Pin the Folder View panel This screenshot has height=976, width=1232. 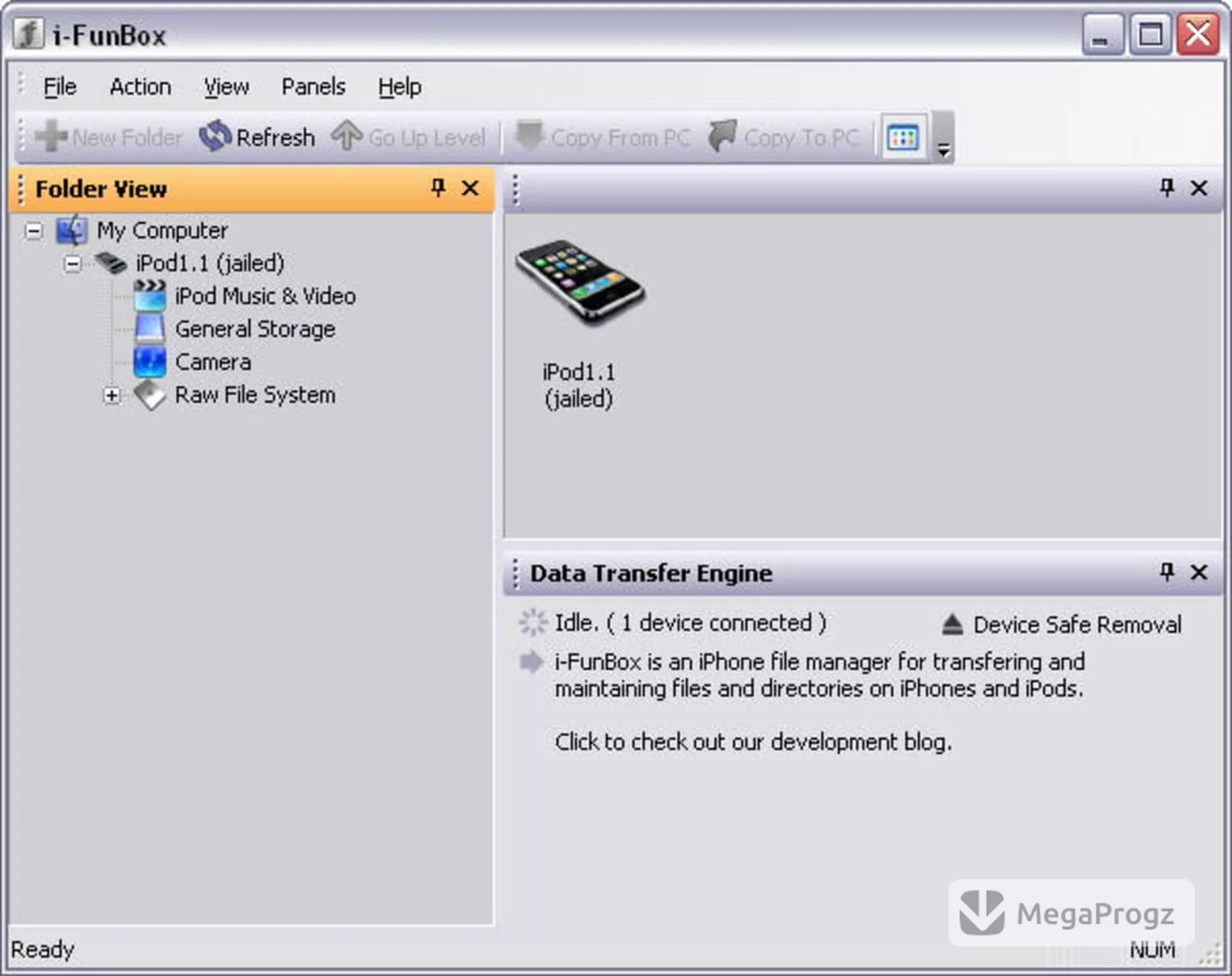point(438,188)
